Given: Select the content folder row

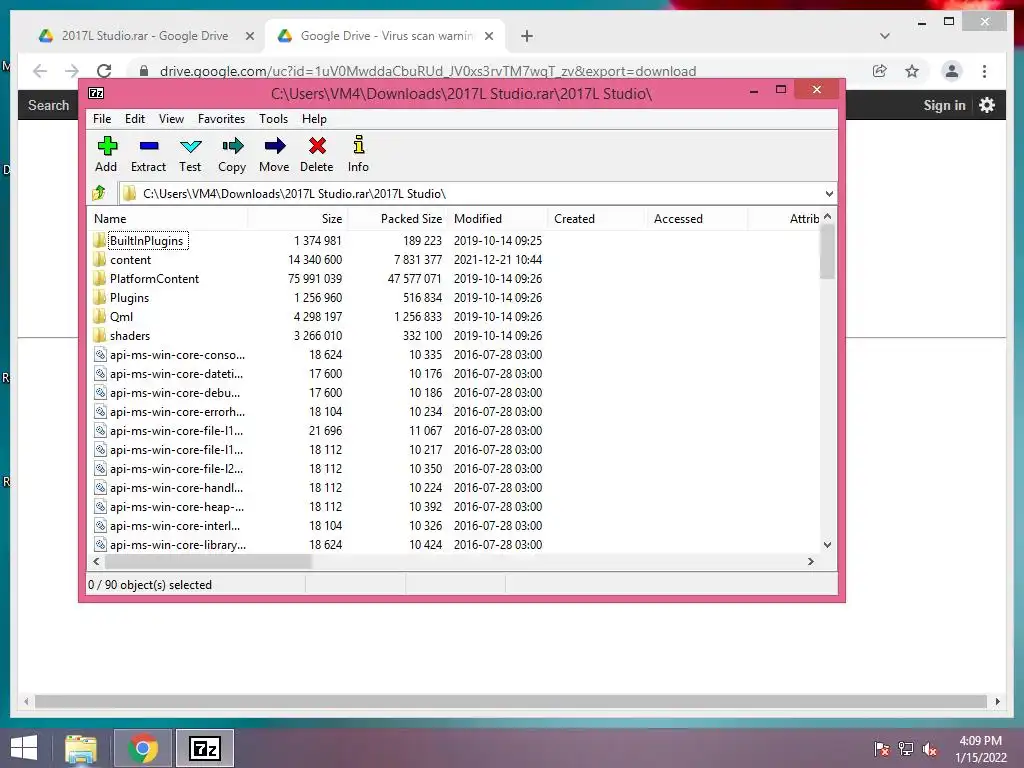Looking at the screenshot, I should (x=317, y=259).
